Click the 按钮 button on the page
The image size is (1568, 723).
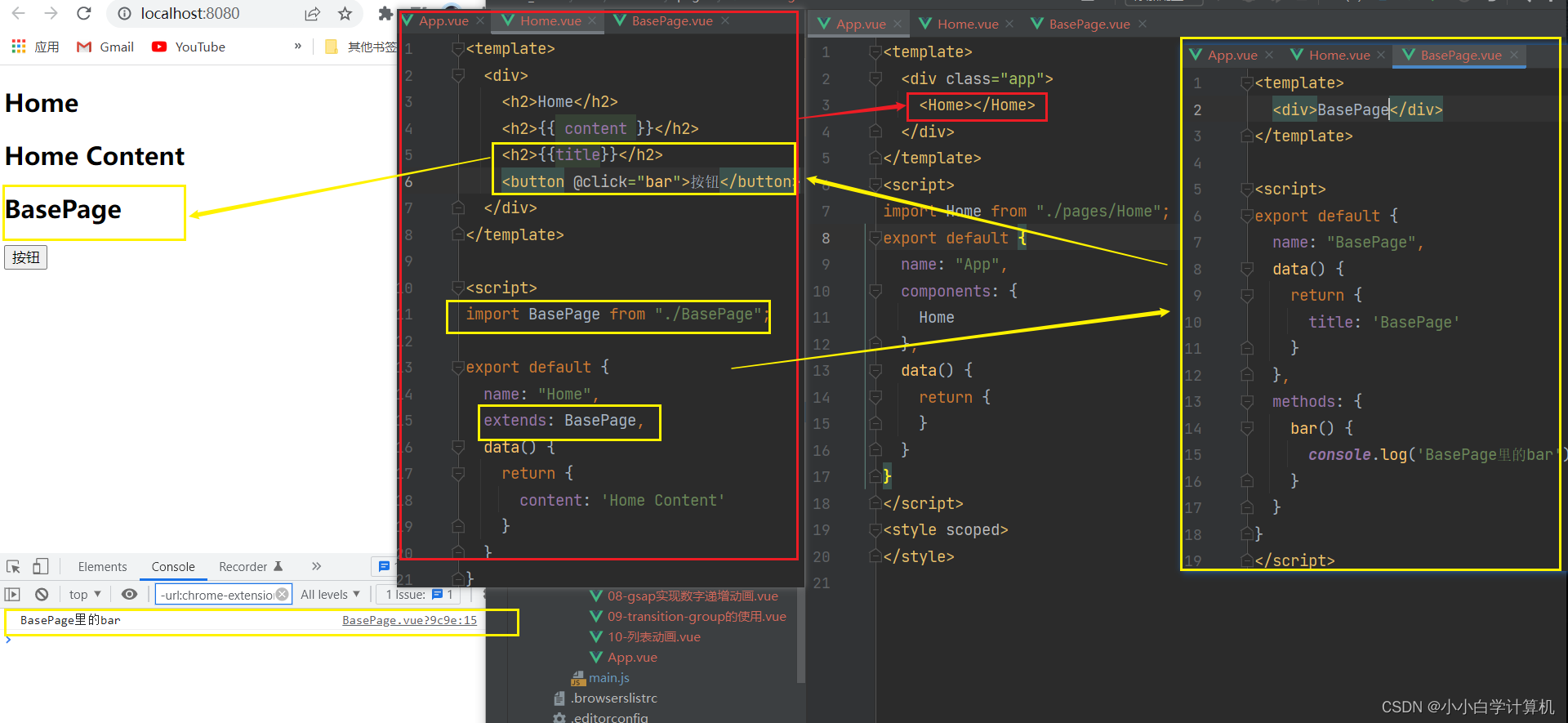[25, 257]
